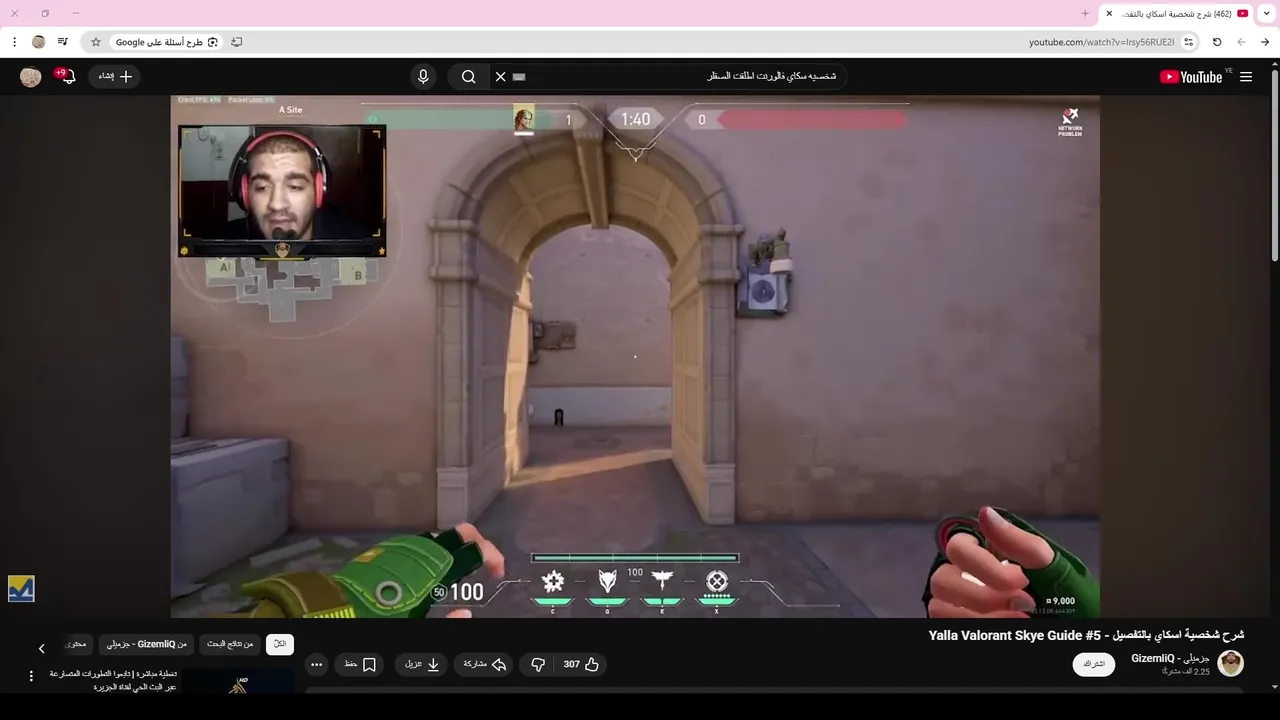Open the YouTube notifications bell
Image resolution: width=1280 pixels, height=720 pixels.
tap(67, 77)
